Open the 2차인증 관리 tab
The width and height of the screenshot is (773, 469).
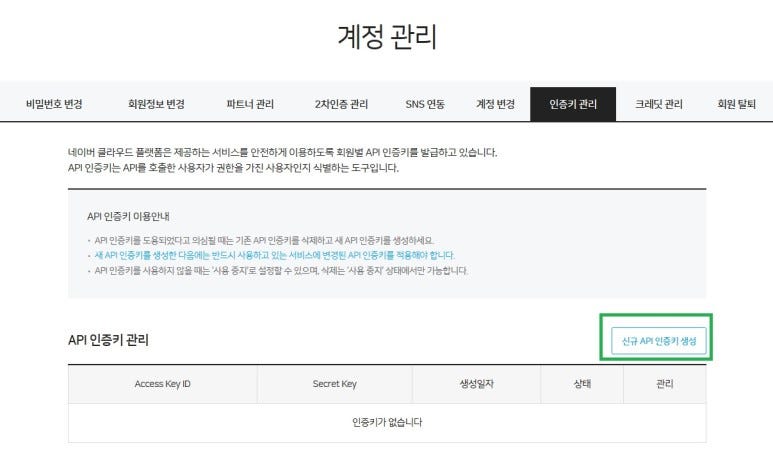pyautogui.click(x=341, y=104)
